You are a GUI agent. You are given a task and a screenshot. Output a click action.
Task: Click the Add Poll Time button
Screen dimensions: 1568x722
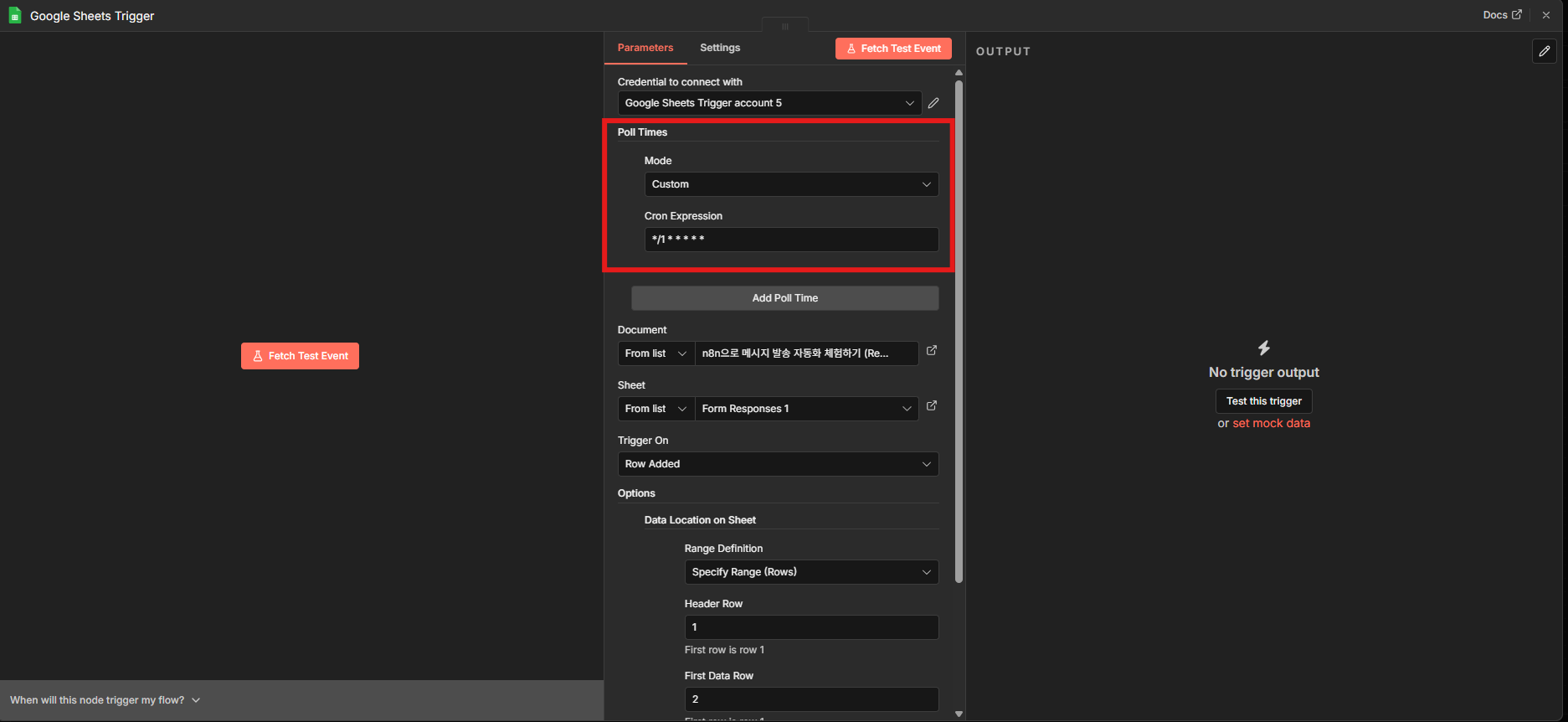(x=784, y=298)
